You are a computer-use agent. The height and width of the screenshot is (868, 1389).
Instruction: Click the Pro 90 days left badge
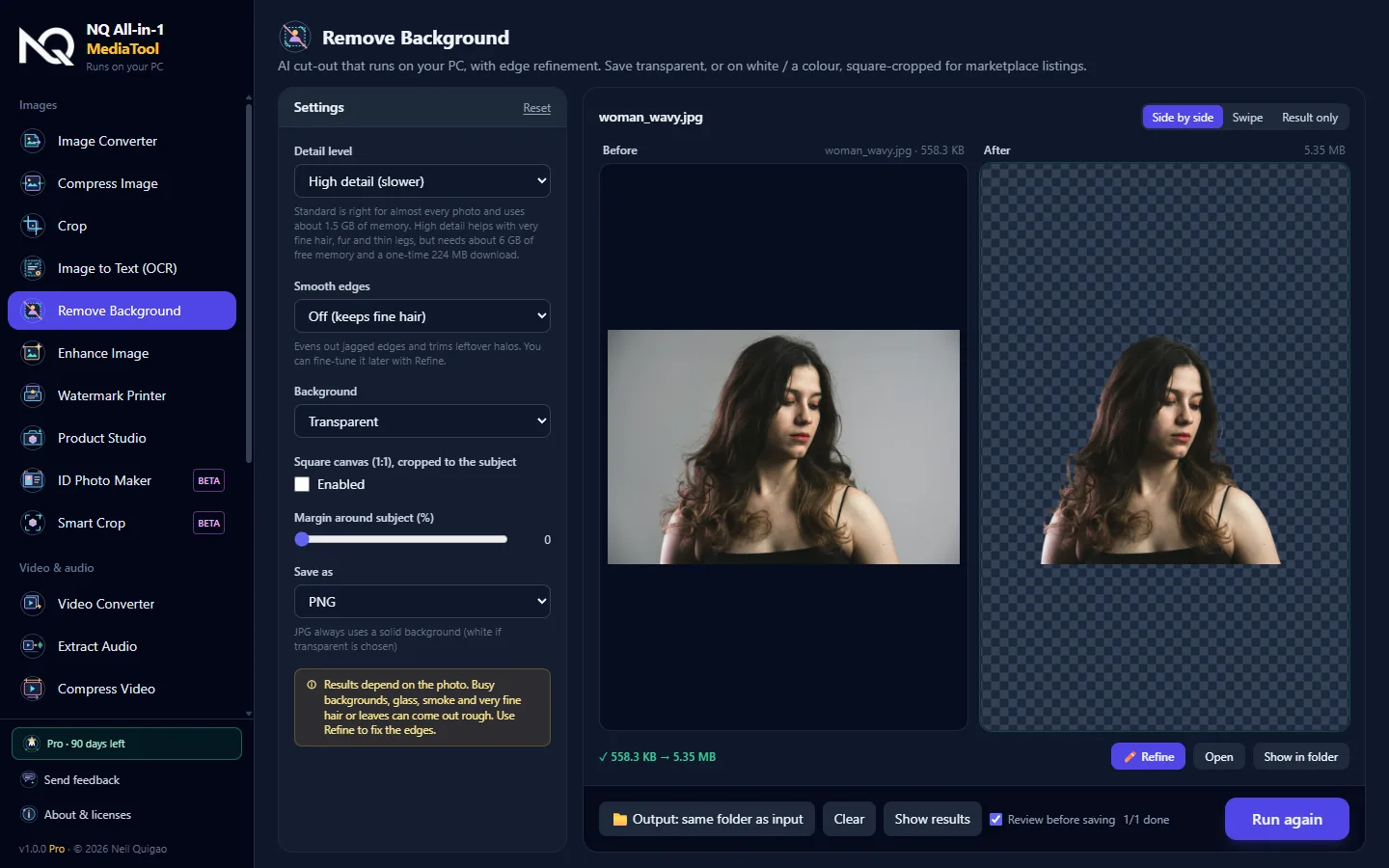click(x=126, y=744)
